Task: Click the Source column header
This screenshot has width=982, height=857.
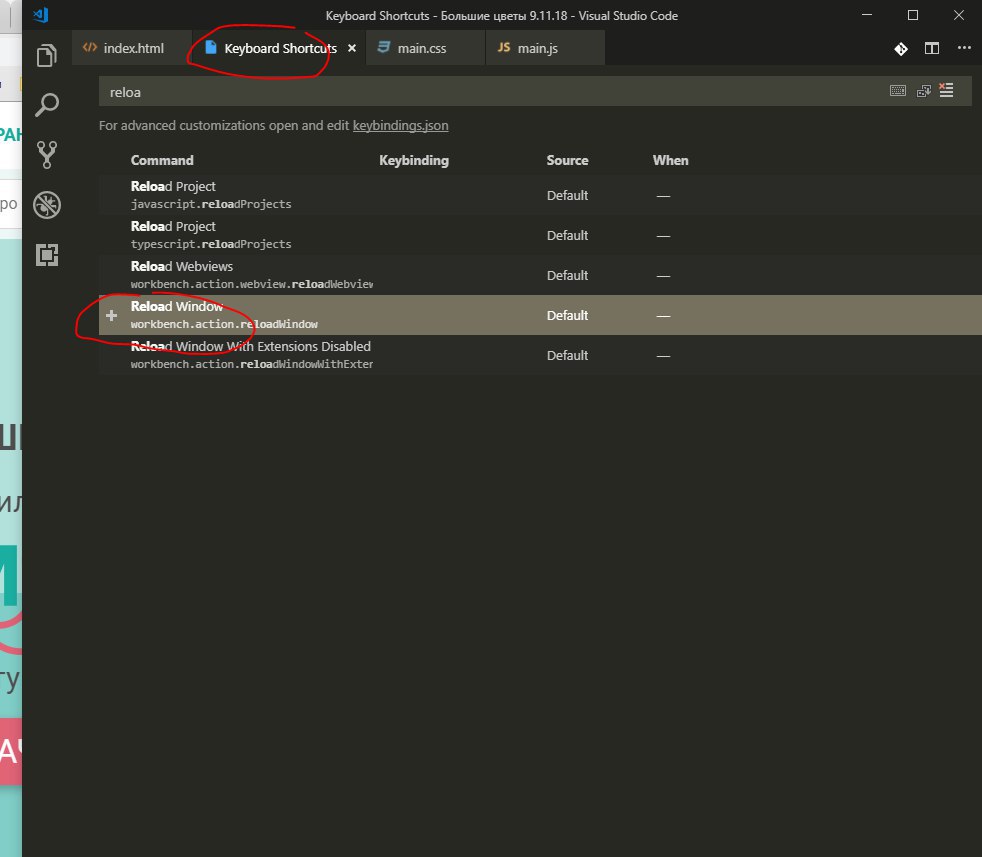Action: (567, 160)
